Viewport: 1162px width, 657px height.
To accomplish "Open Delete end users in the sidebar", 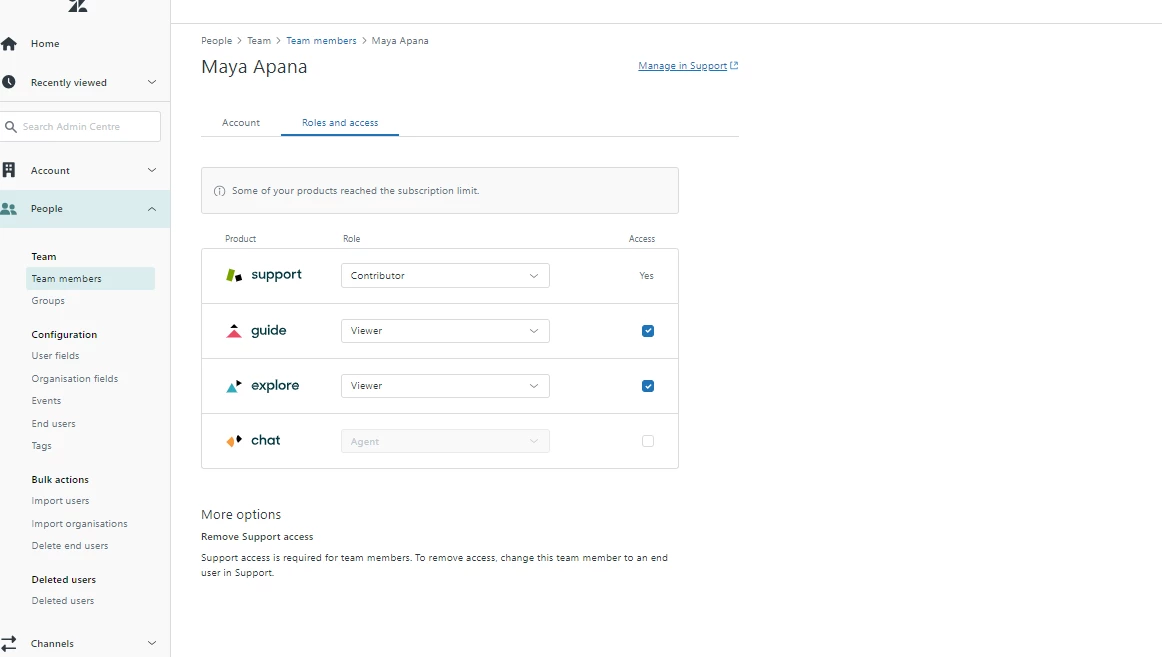I will pos(70,546).
